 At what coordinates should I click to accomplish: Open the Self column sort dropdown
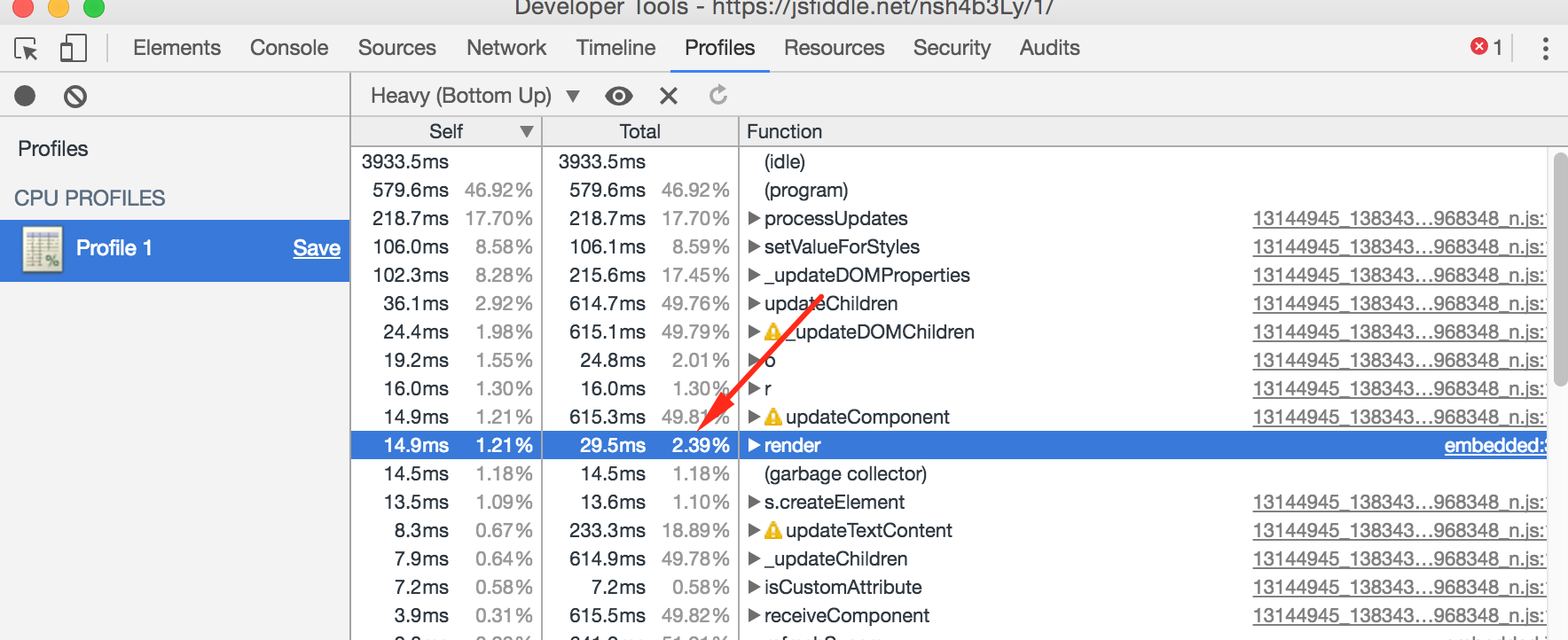(x=525, y=130)
